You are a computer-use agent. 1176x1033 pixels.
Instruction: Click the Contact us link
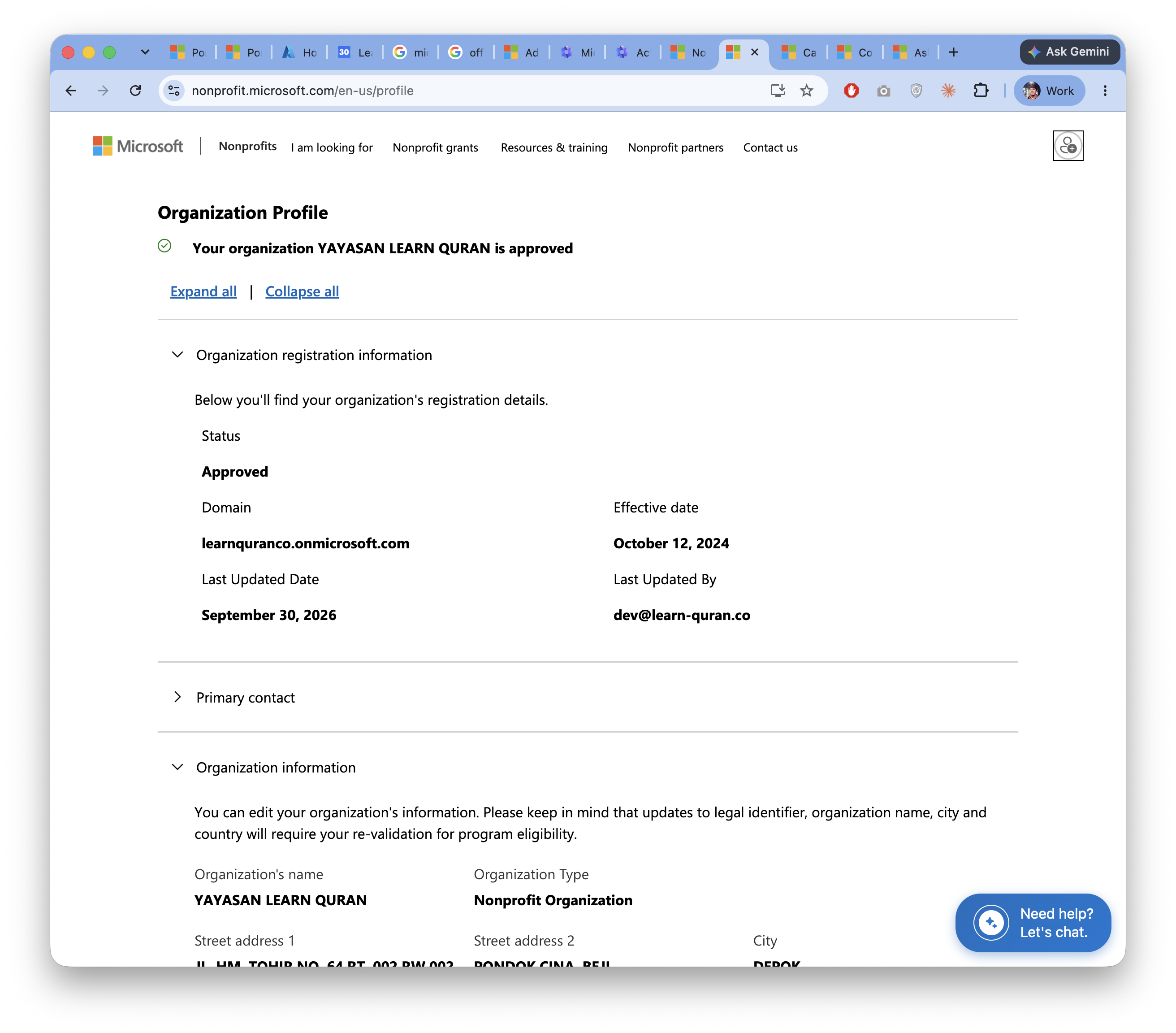pos(770,148)
